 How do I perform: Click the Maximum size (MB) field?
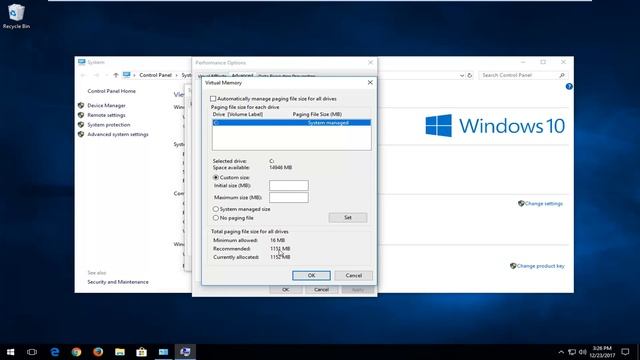(x=289, y=198)
